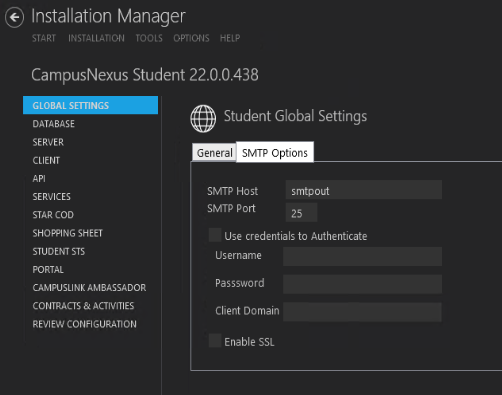The height and width of the screenshot is (395, 502).
Task: Select the SMTP Options tab
Action: tap(275, 152)
